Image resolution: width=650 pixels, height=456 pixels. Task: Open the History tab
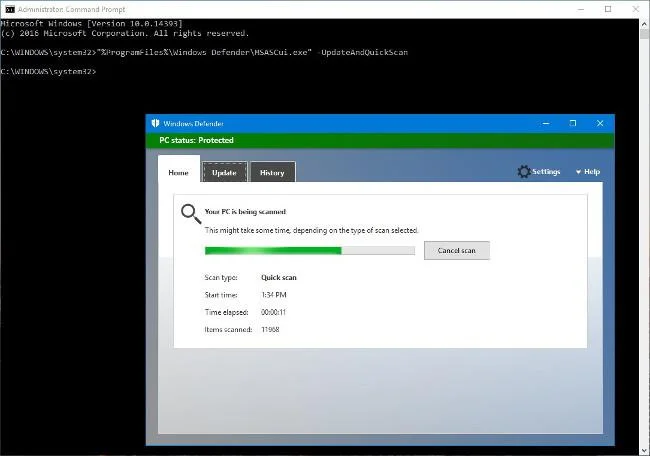[x=272, y=172]
